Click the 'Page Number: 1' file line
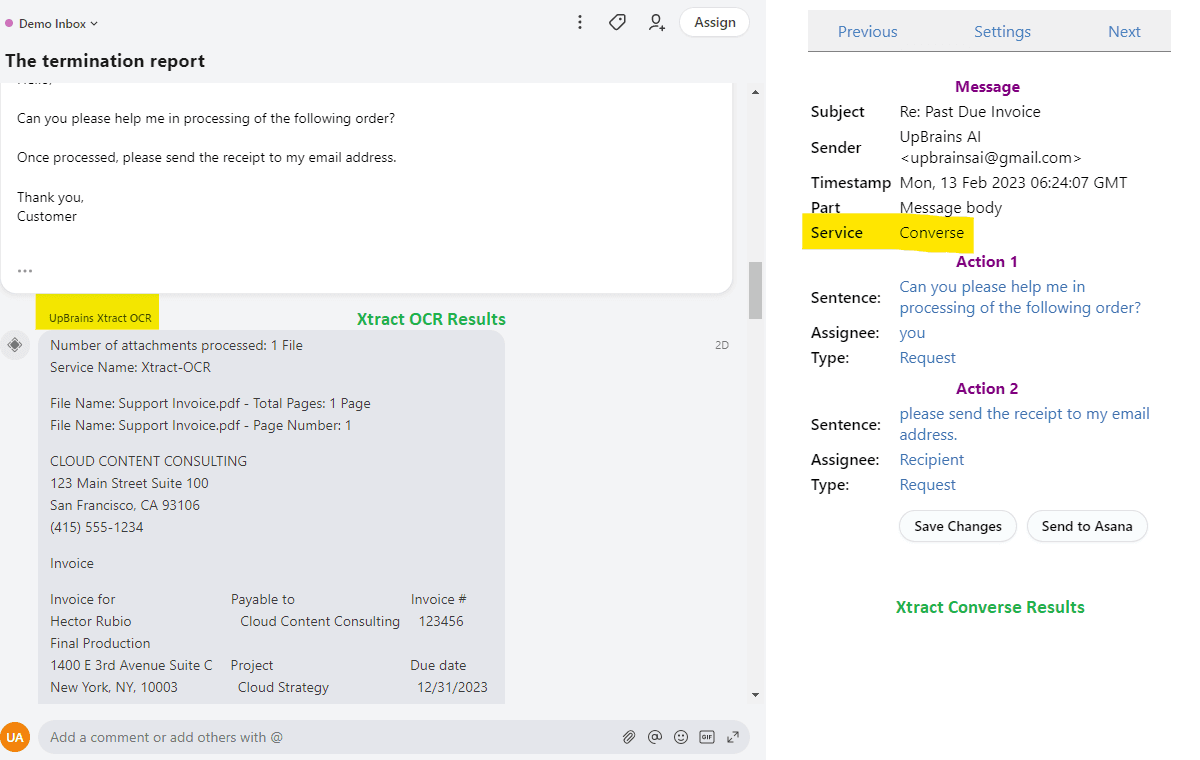Image resolution: width=1200 pixels, height=760 pixels. (201, 425)
